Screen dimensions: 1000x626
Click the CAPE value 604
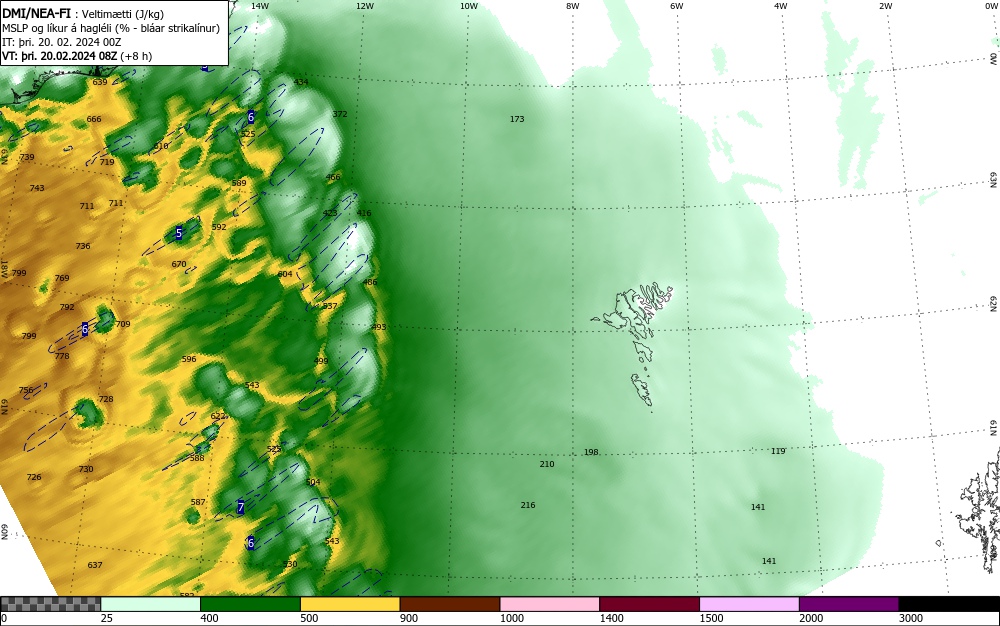(285, 274)
